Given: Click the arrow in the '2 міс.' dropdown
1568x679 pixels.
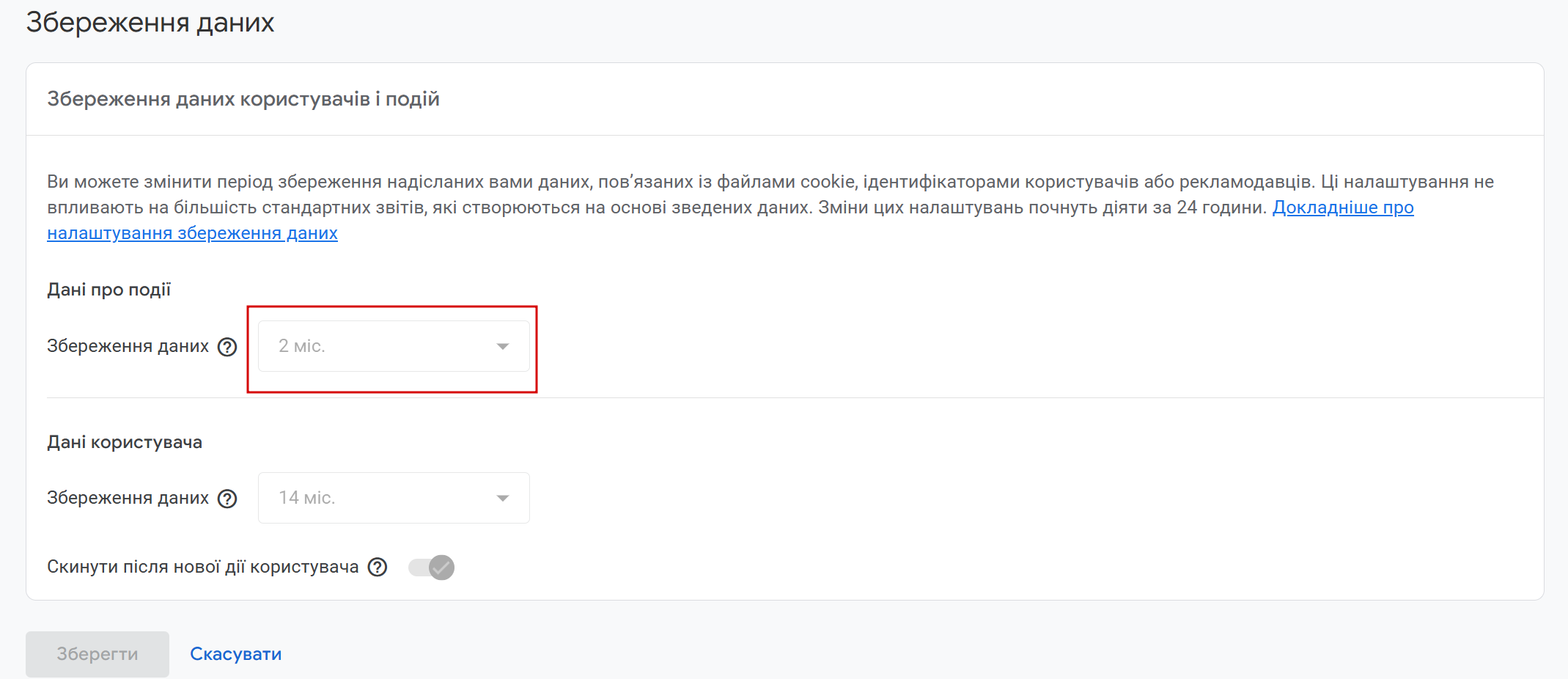Looking at the screenshot, I should pyautogui.click(x=503, y=346).
